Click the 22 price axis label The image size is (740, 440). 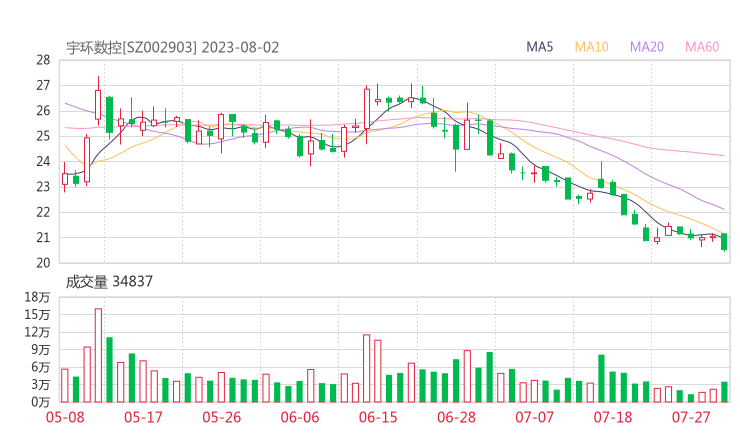pyautogui.click(x=43, y=212)
